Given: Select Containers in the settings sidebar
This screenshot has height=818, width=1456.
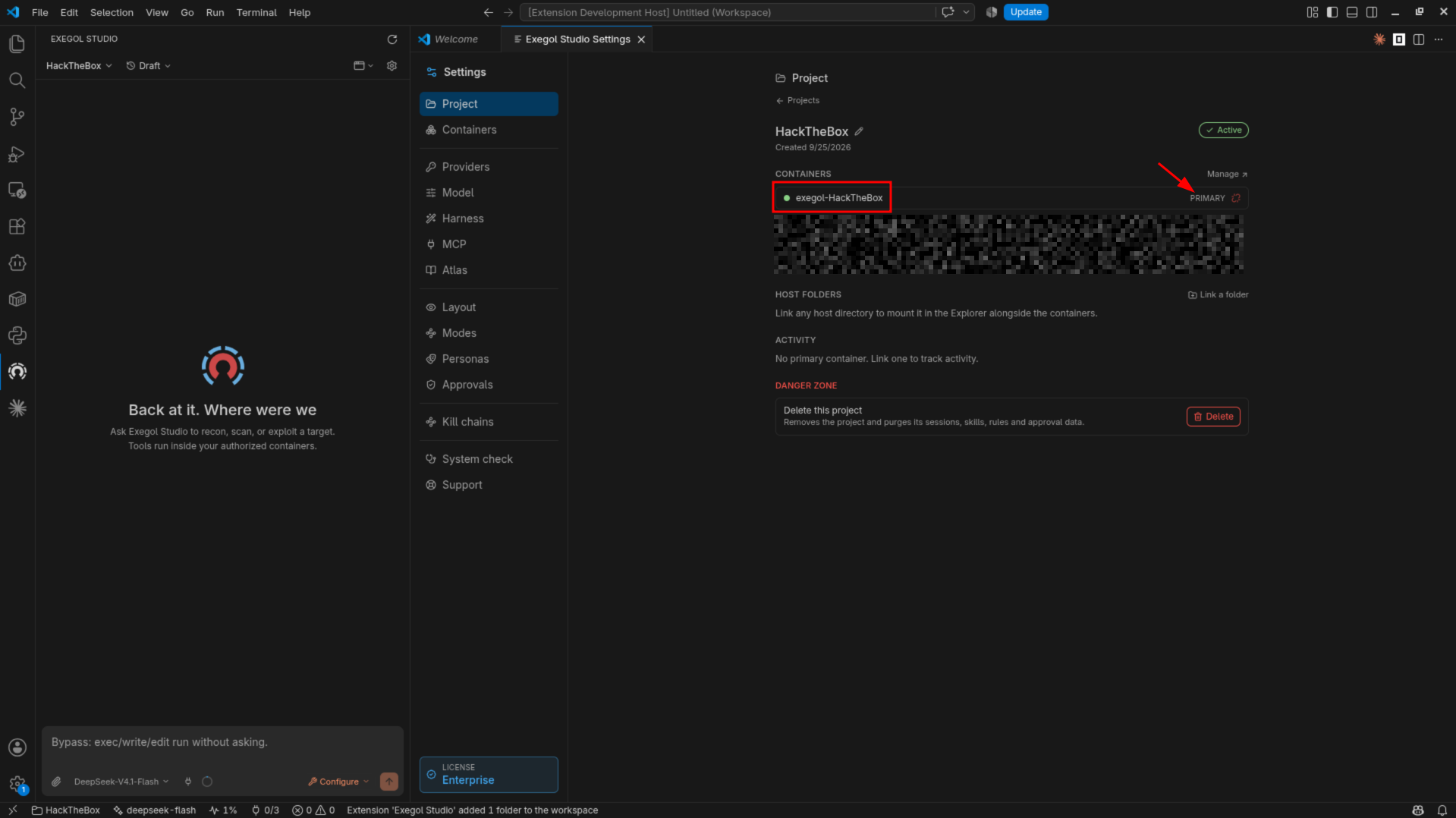Looking at the screenshot, I should click(x=489, y=130).
